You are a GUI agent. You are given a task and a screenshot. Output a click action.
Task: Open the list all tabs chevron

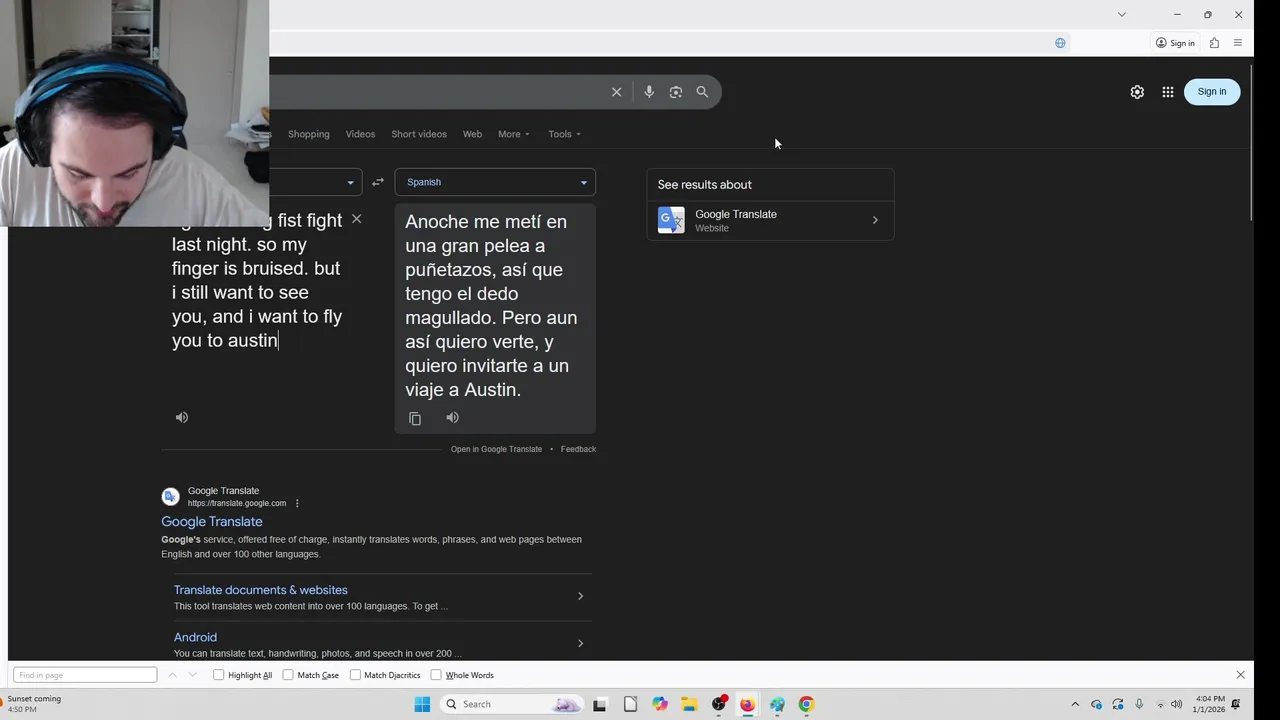pos(1122,14)
